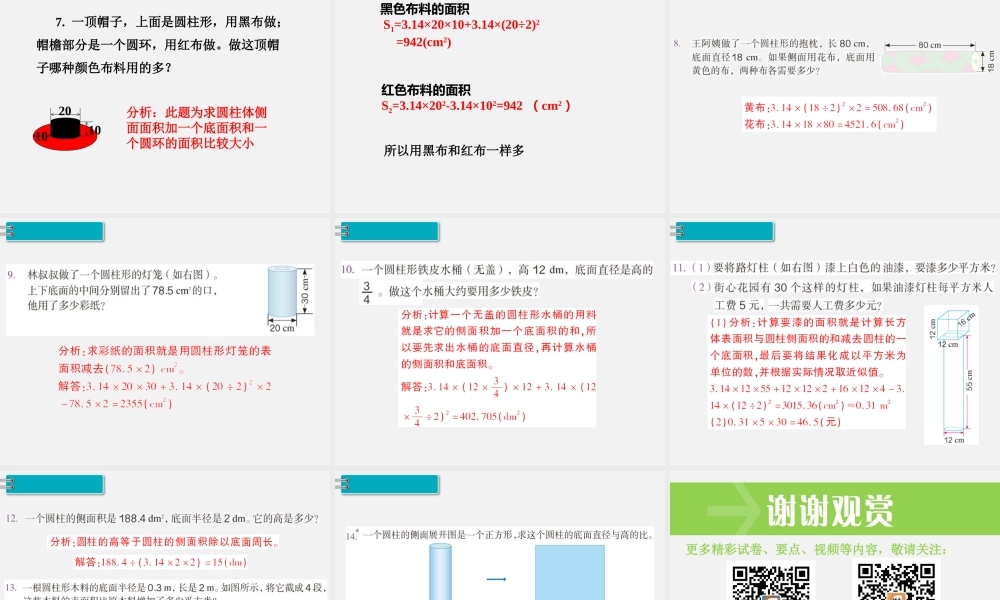This screenshot has height=600, width=1000.
Task: Select the 谢谢观赏 banner title
Action: tap(830, 508)
